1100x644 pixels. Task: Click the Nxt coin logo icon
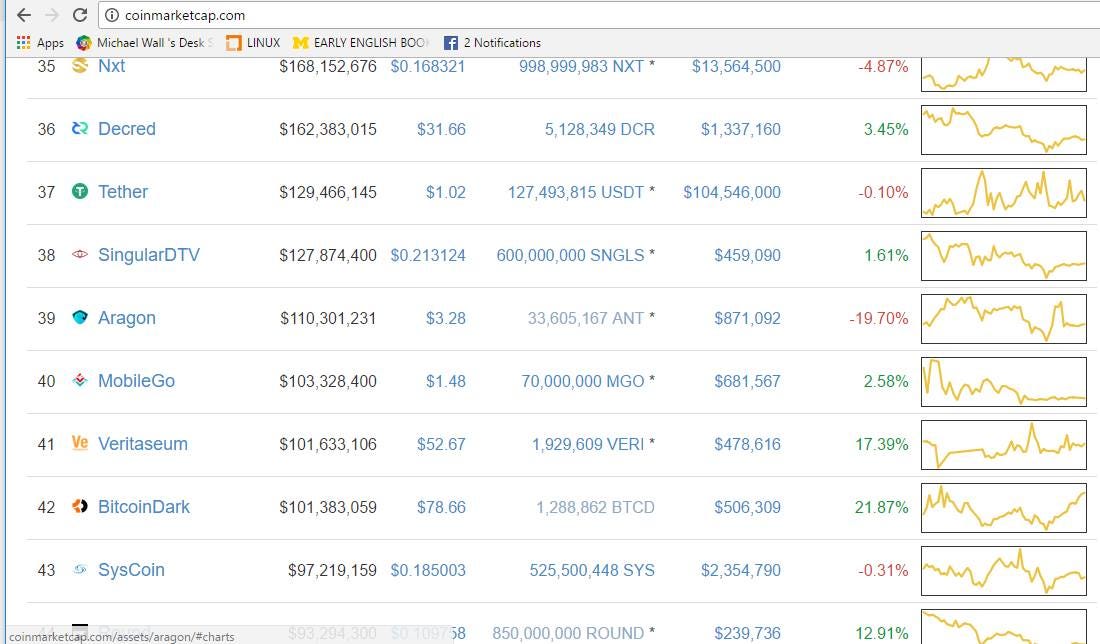(80, 66)
